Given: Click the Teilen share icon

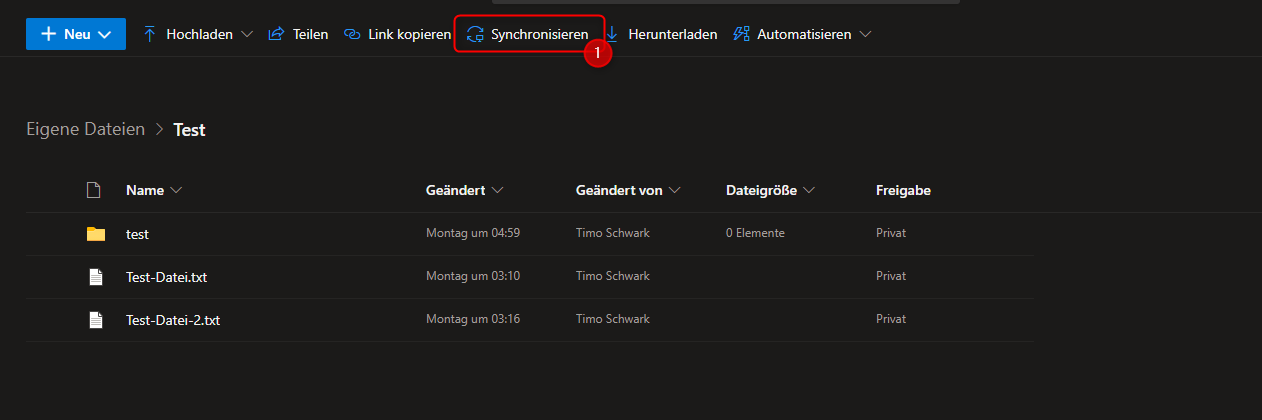Looking at the screenshot, I should coord(276,34).
